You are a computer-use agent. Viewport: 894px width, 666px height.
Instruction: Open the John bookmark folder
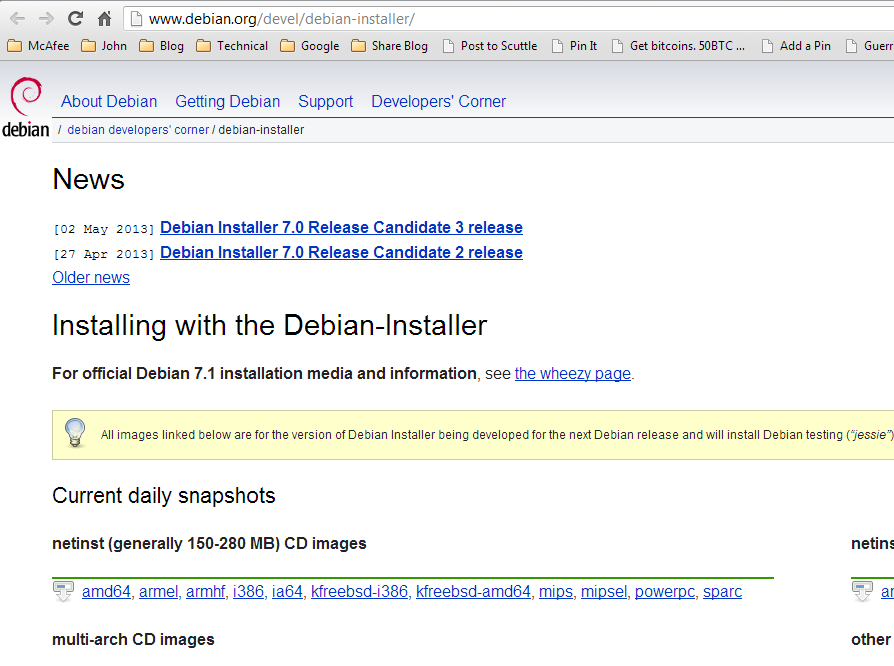pos(104,46)
